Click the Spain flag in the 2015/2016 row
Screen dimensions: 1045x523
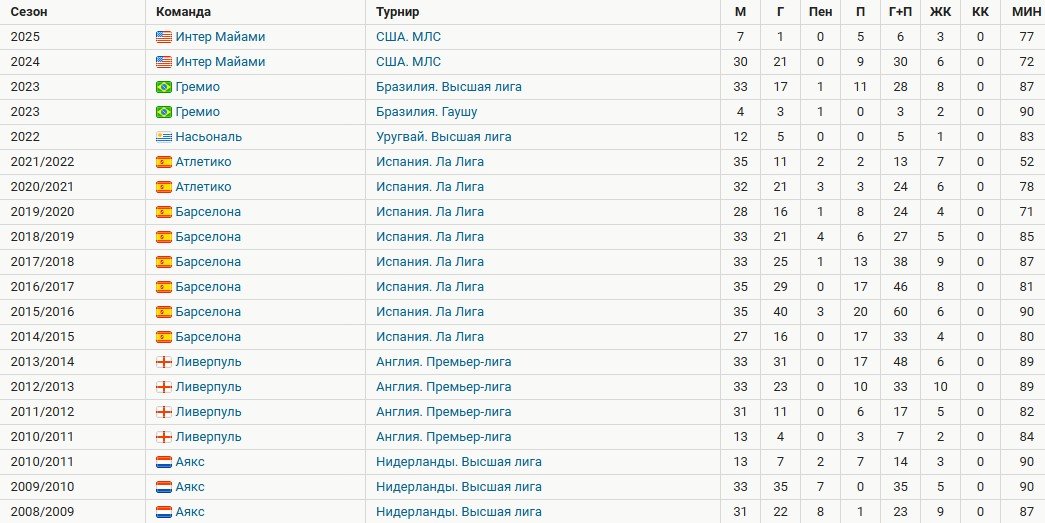tap(164, 312)
